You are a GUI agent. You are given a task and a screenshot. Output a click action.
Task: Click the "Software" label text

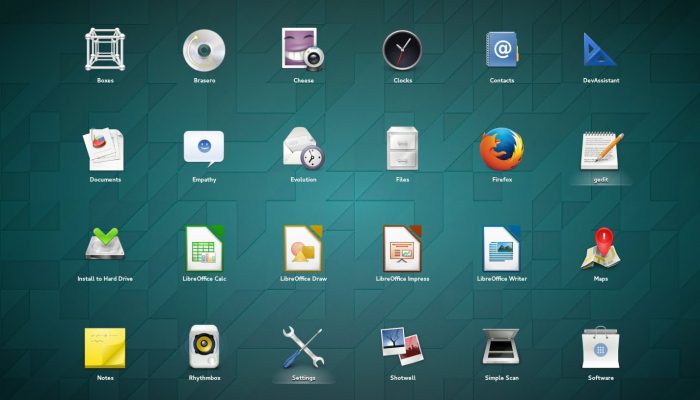coord(601,378)
